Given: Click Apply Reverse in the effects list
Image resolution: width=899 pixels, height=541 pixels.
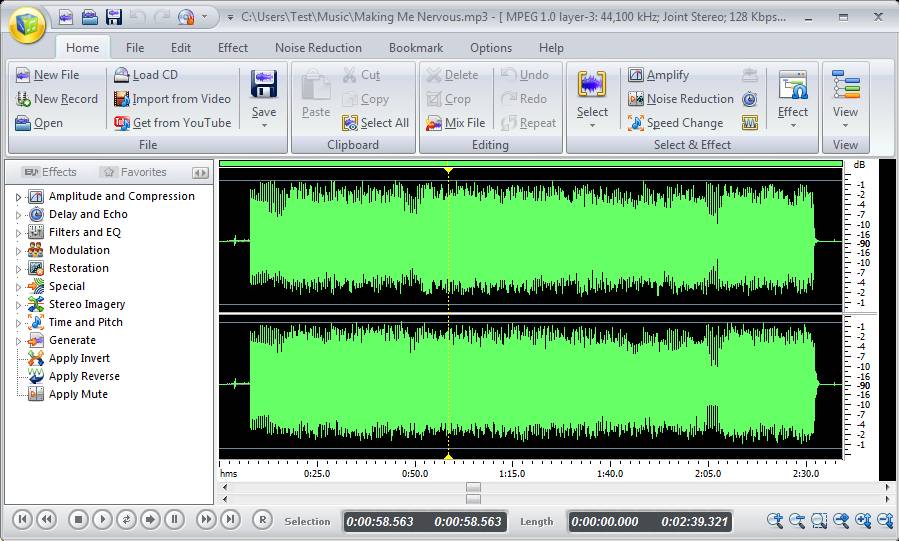Looking at the screenshot, I should [x=84, y=376].
